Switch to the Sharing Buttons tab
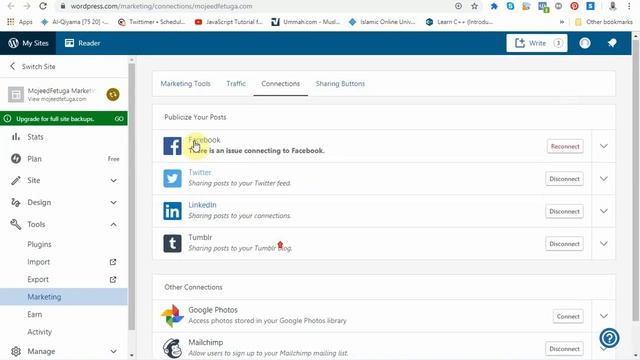Screen dimensions: 640x360 tap(340, 84)
